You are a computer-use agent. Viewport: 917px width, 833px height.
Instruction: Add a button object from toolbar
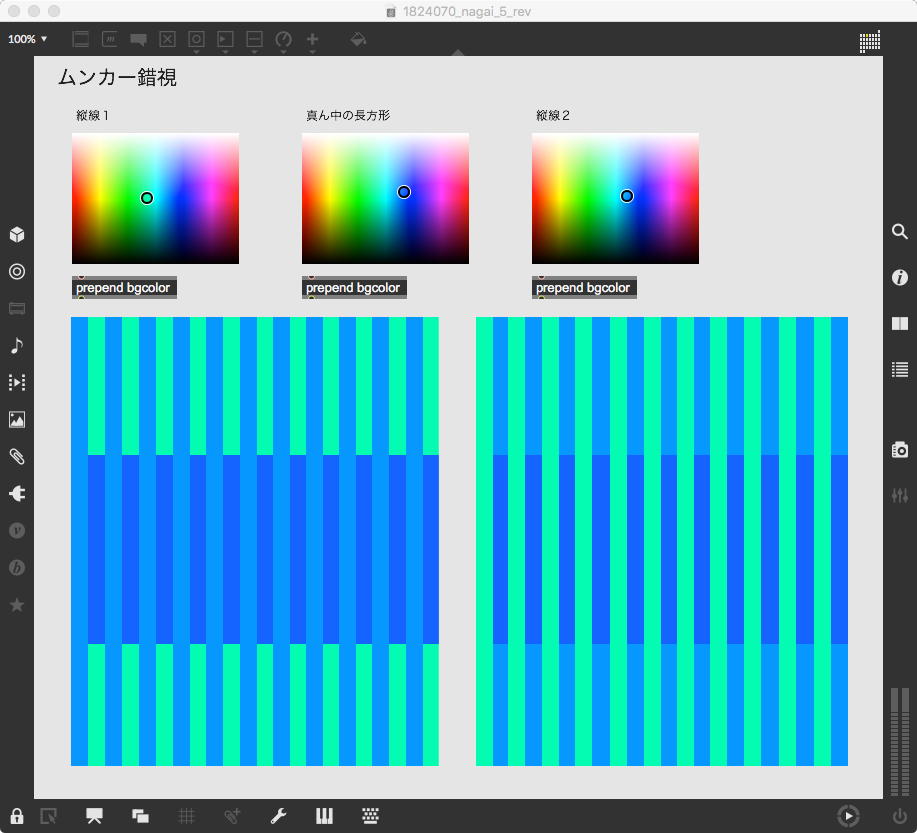pyautogui.click(x=196, y=39)
